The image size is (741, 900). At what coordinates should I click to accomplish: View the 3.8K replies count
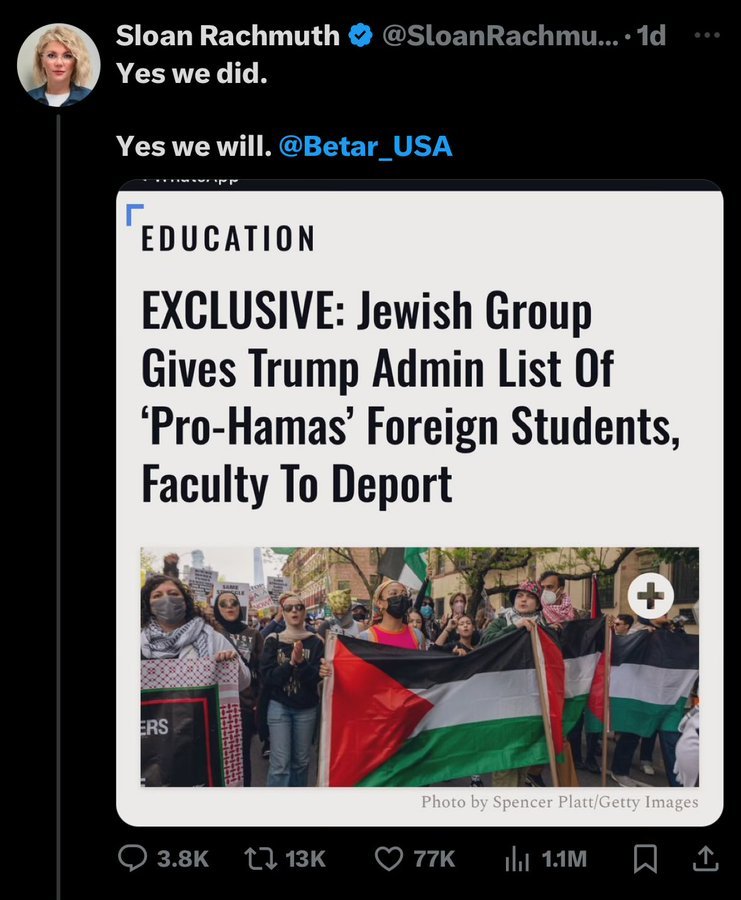click(183, 859)
